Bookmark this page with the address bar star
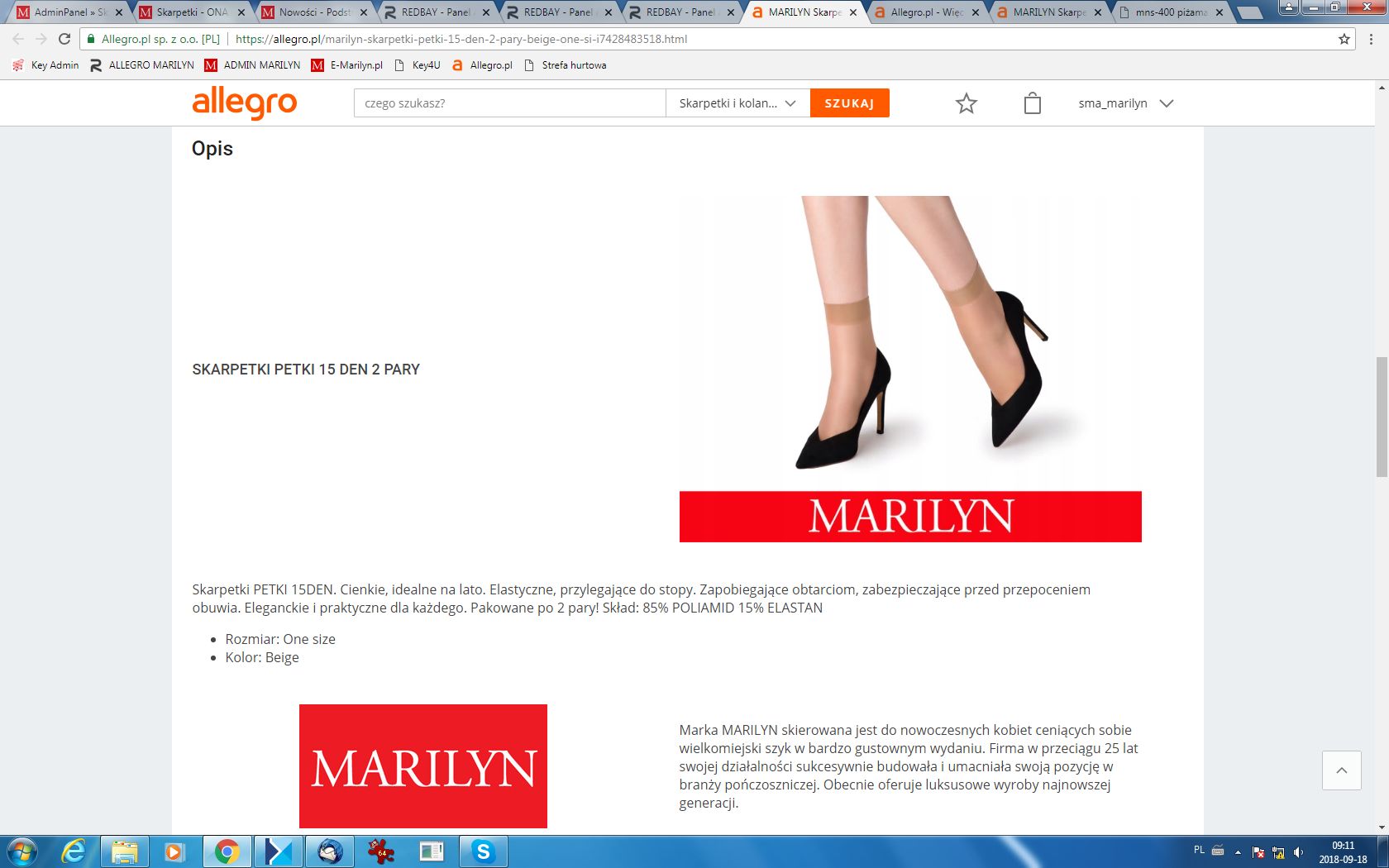 coord(1344,39)
